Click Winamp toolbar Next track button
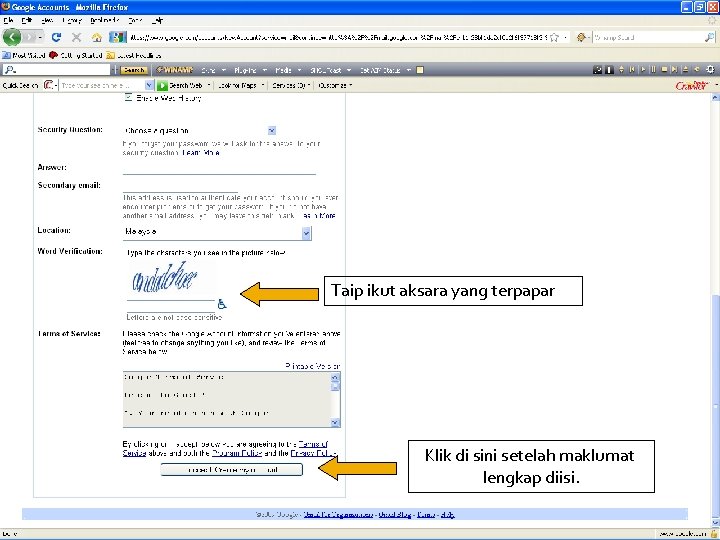The height and width of the screenshot is (540, 720). pyautogui.click(x=675, y=70)
